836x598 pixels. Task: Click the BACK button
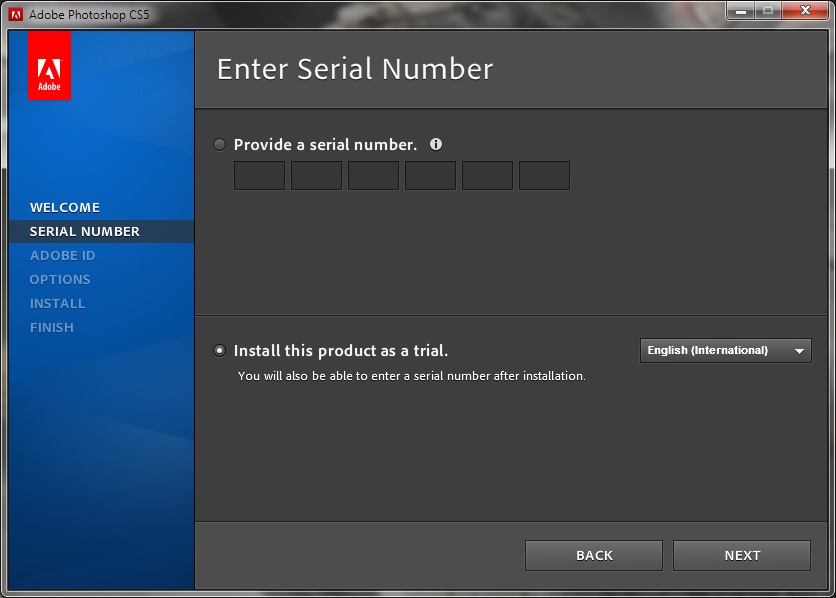(x=594, y=555)
